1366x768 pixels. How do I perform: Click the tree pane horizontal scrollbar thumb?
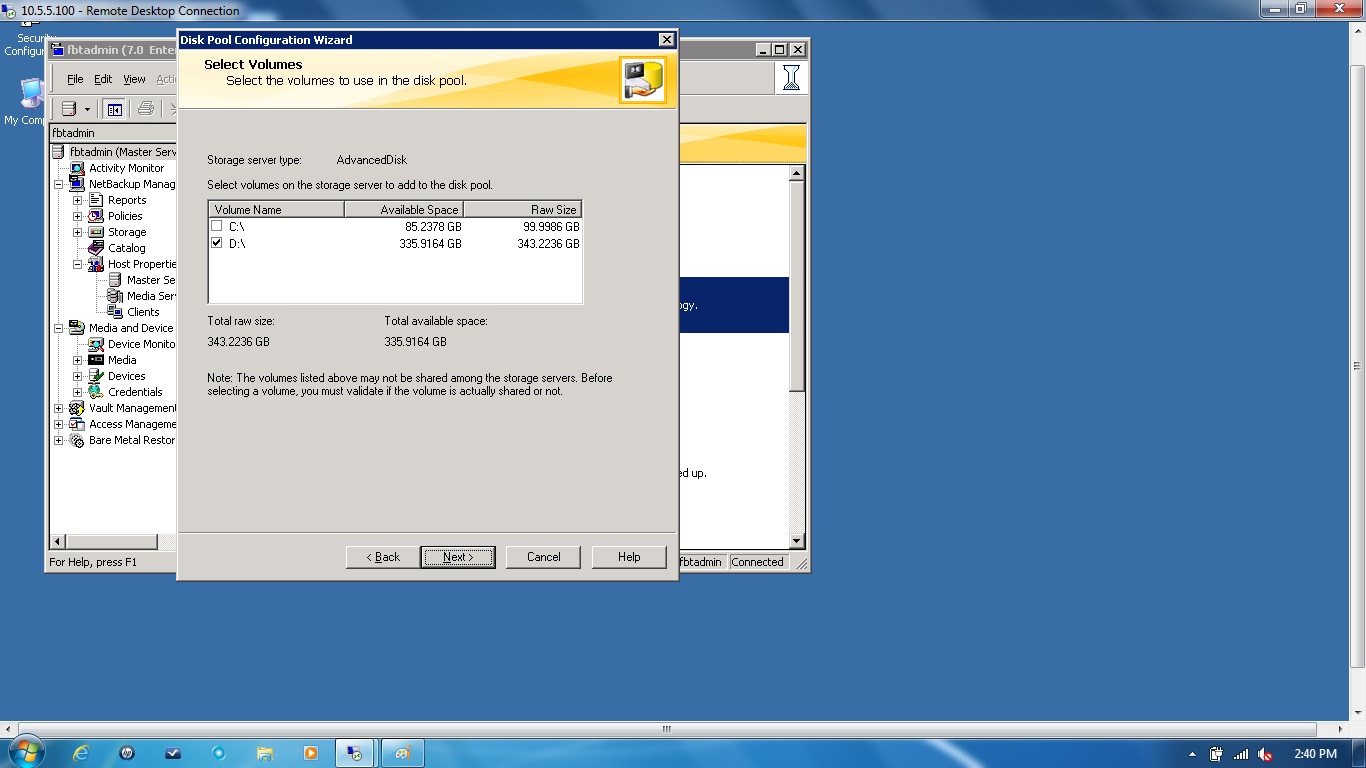(112, 542)
